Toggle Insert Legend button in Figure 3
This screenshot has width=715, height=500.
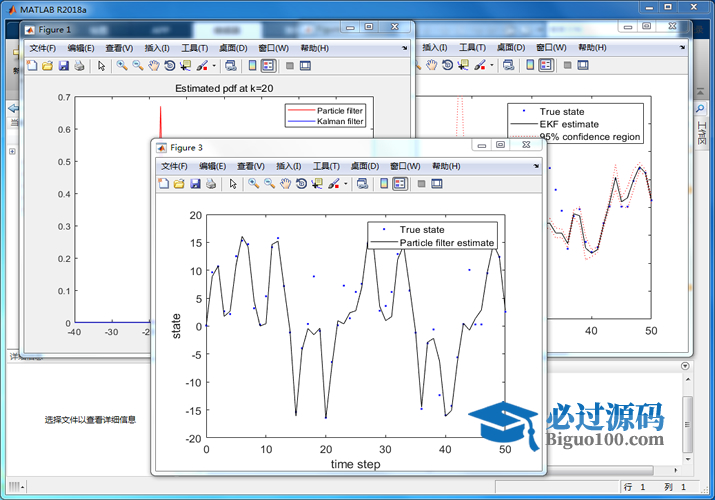point(400,184)
